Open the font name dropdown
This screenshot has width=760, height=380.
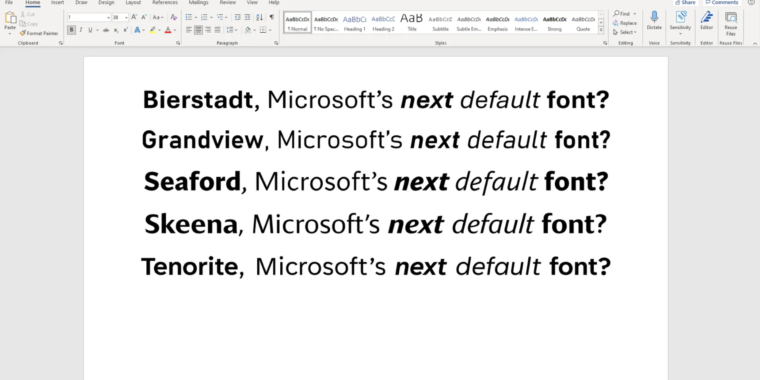[x=108, y=17]
